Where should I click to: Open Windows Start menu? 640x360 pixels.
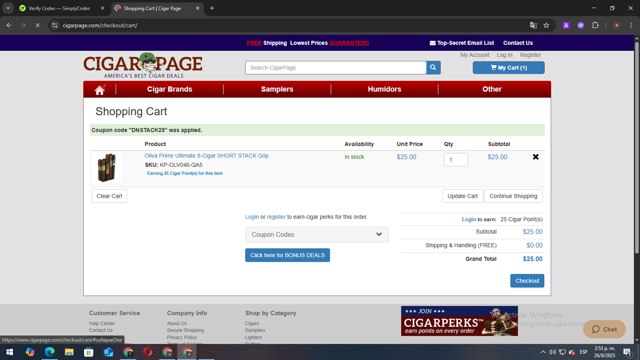click(x=9, y=352)
